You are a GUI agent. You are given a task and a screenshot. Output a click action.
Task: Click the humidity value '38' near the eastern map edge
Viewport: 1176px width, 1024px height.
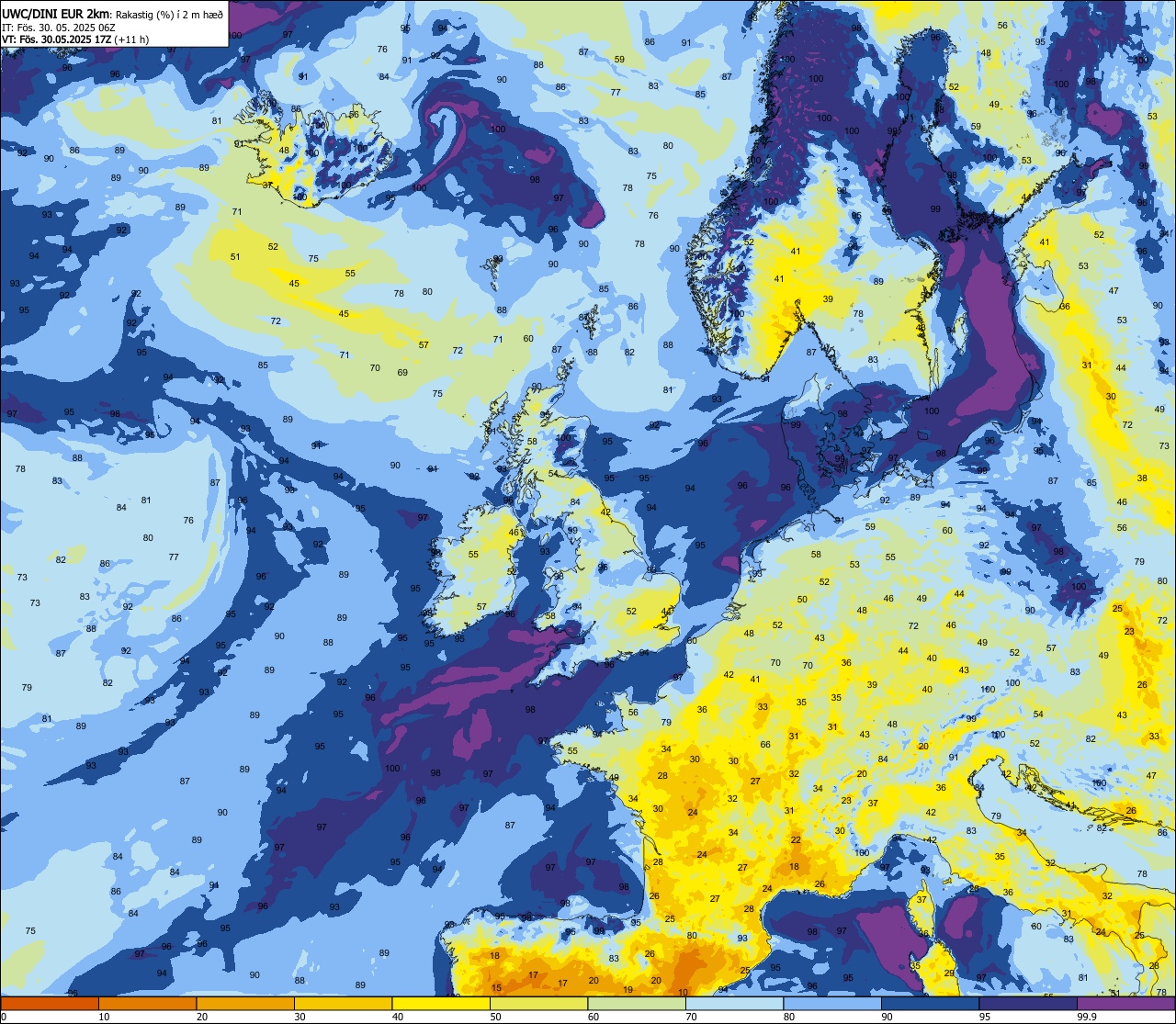[x=1142, y=478]
